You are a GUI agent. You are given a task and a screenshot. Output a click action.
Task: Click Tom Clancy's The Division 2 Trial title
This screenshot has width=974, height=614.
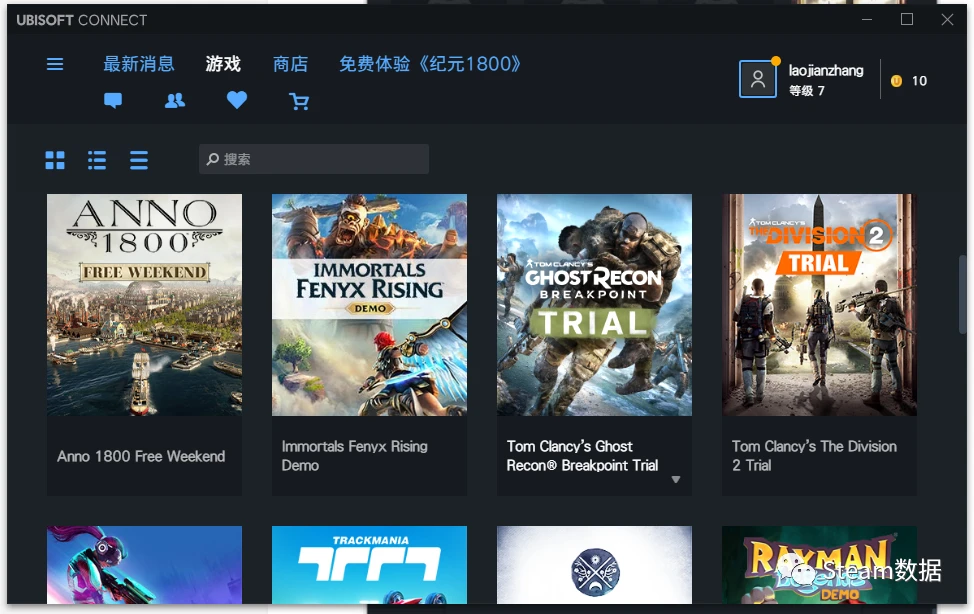[x=814, y=456]
